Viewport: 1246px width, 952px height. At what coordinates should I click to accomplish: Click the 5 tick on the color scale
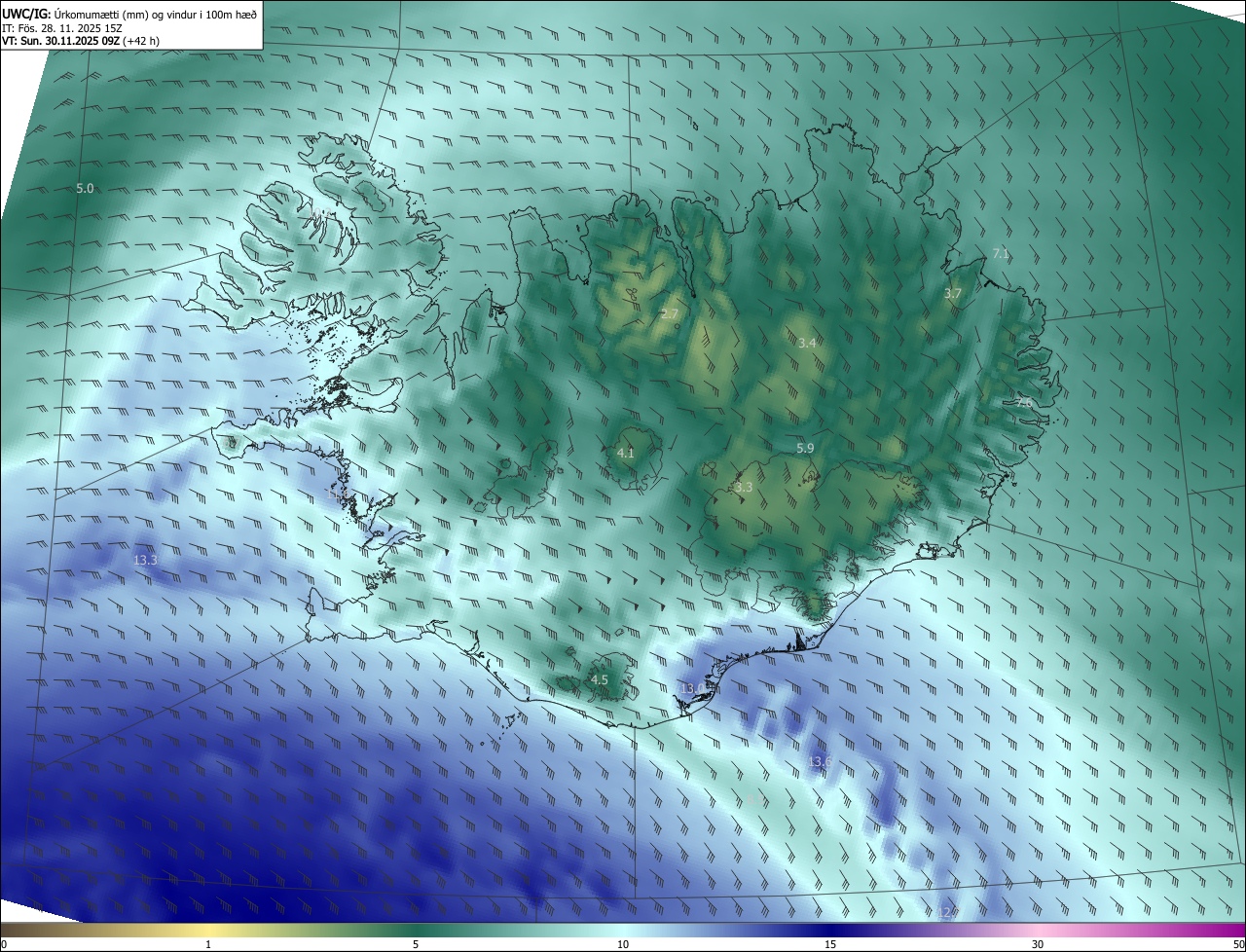[416, 945]
